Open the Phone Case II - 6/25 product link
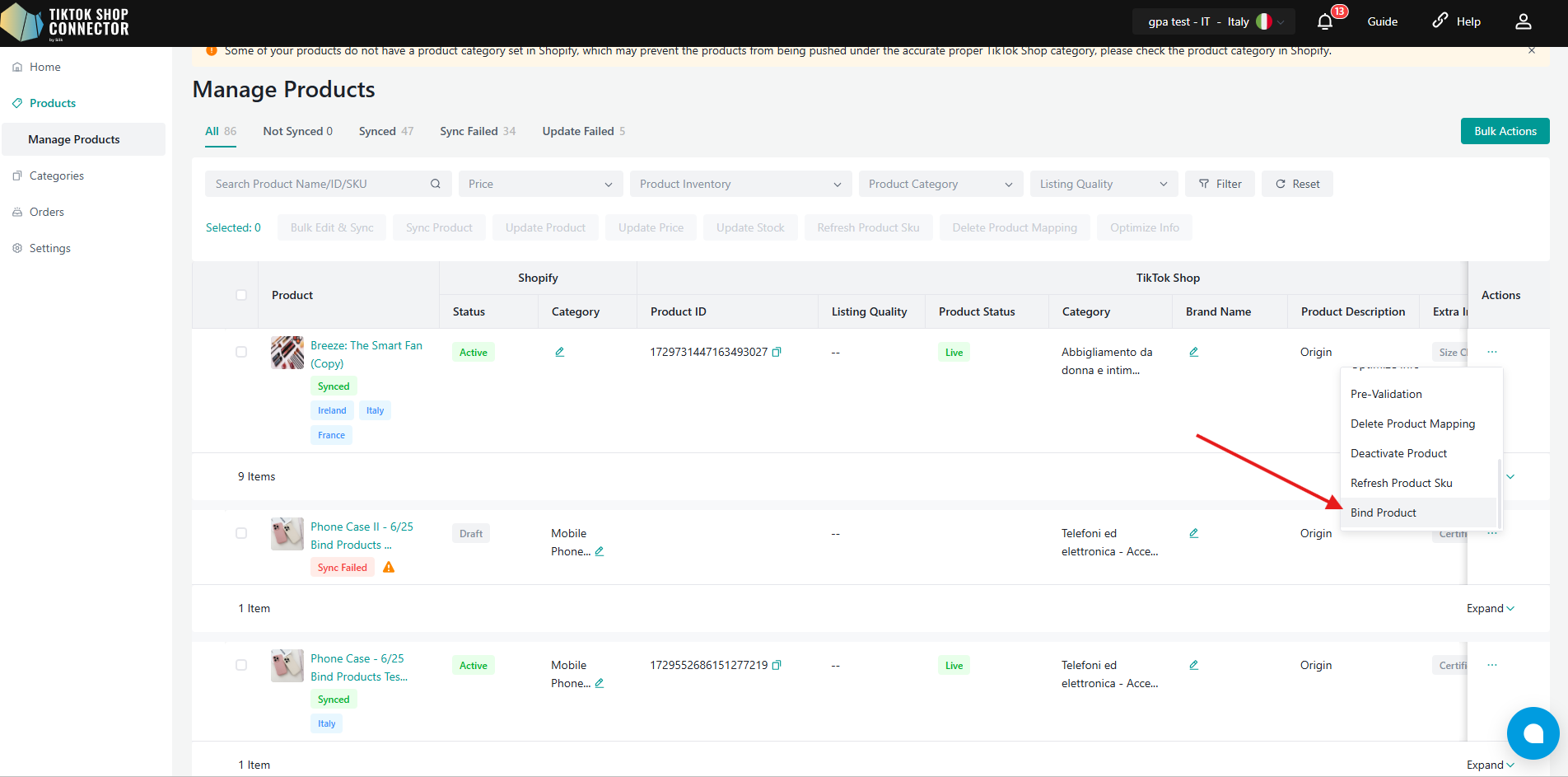1568x777 pixels. point(362,536)
